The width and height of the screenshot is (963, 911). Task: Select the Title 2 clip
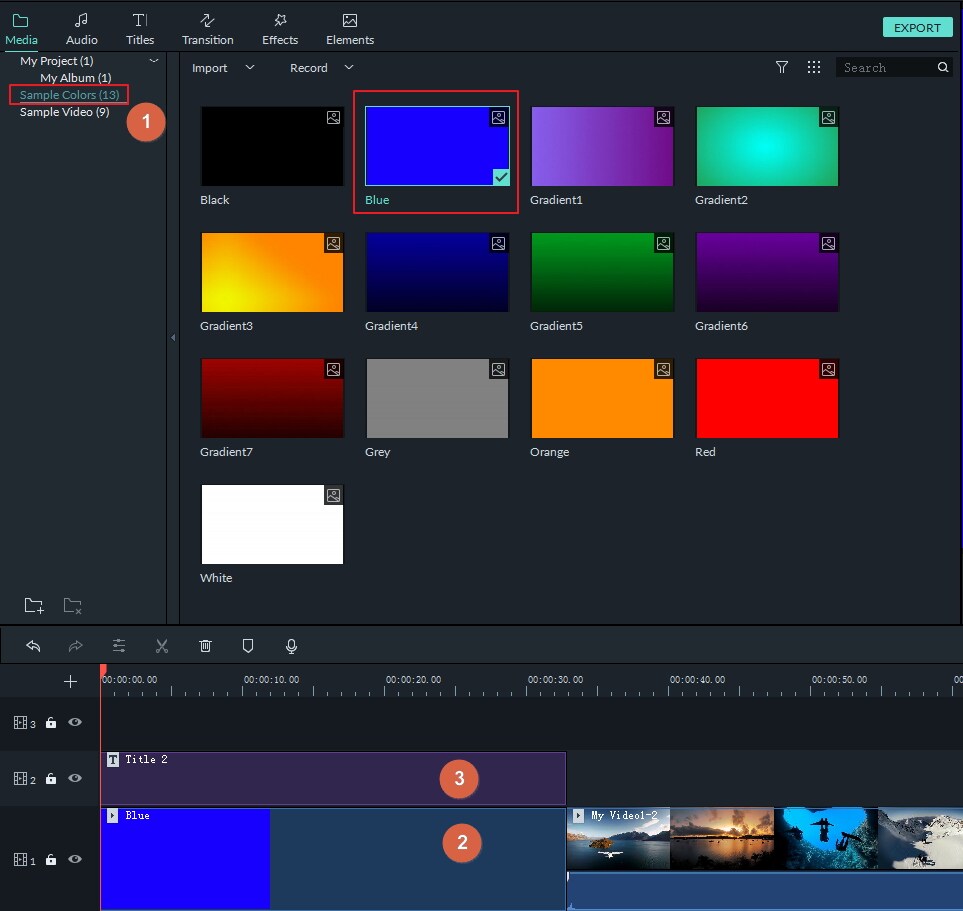333,778
